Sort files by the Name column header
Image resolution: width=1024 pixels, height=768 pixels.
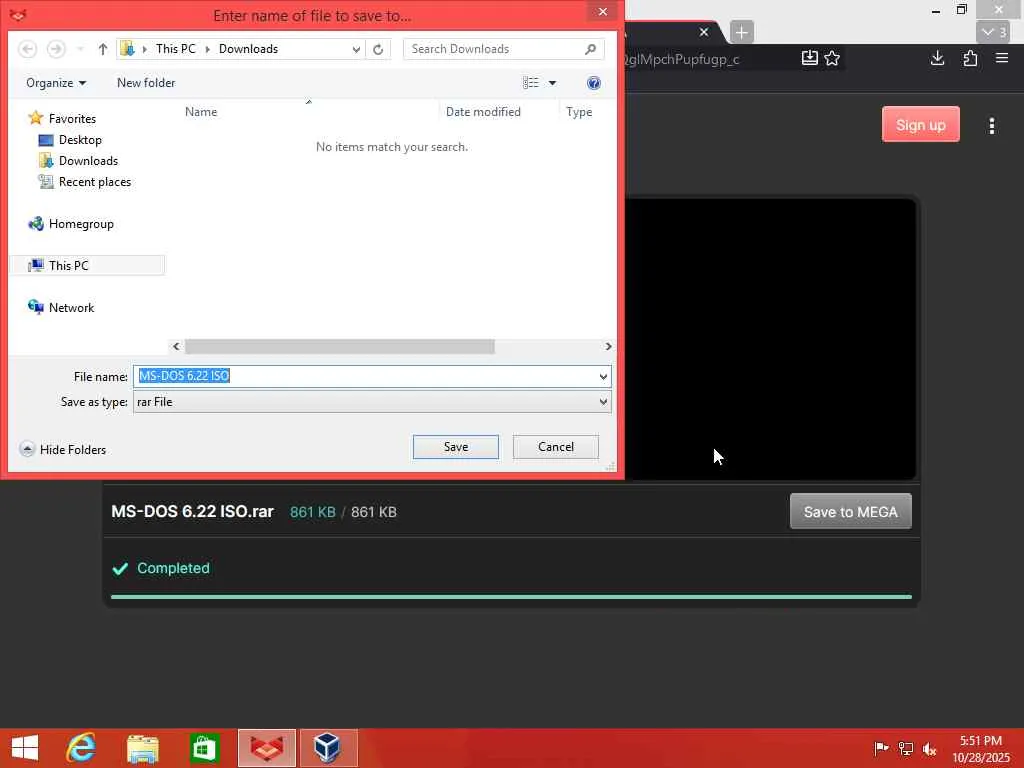coord(200,112)
